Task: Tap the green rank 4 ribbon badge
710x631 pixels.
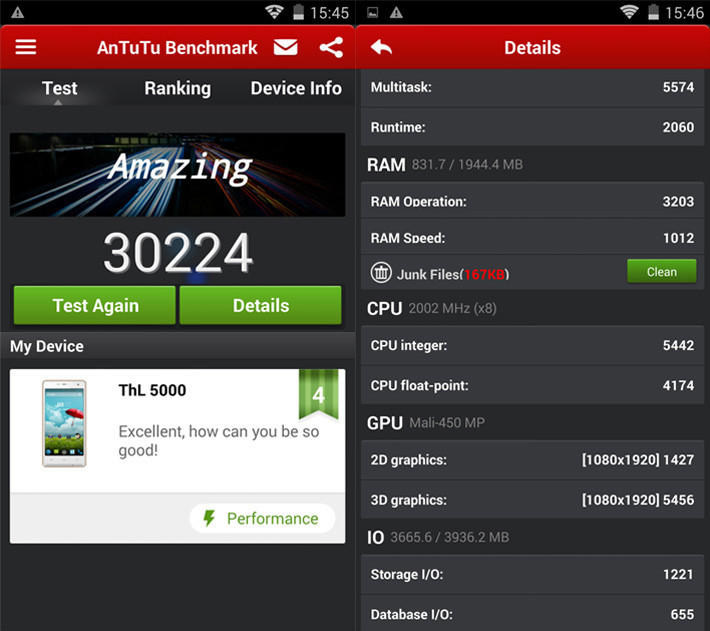Action: [318, 395]
